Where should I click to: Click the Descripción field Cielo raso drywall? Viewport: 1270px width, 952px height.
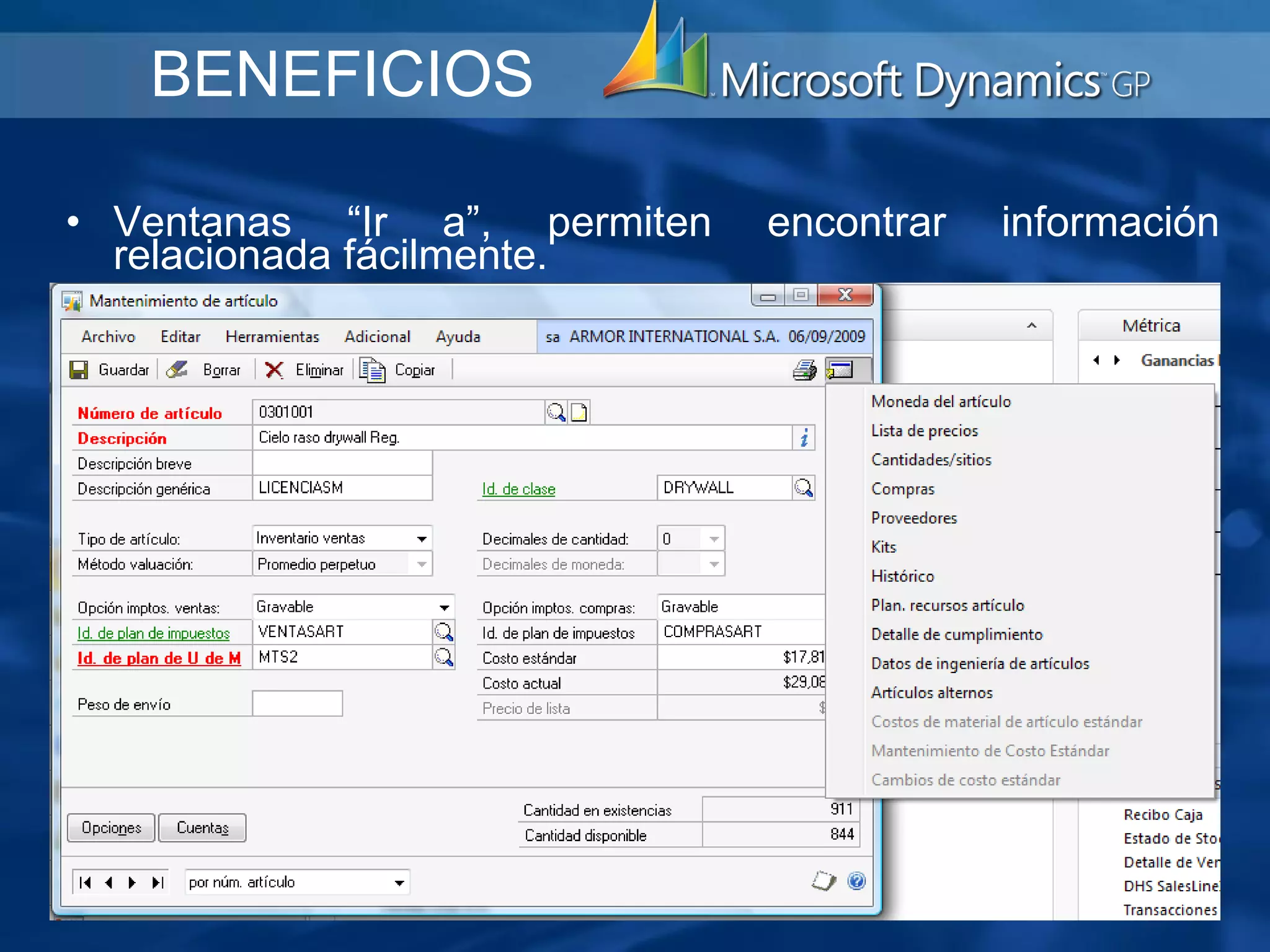coord(522,438)
